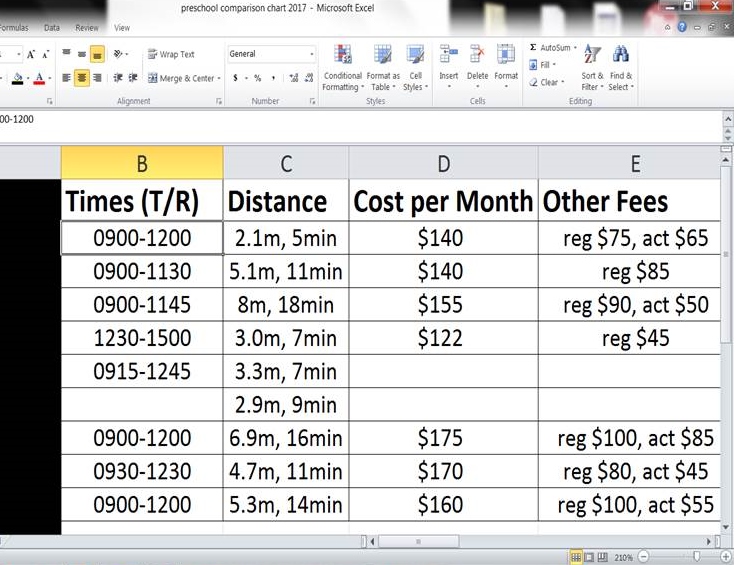Viewport: 738px width, 565px height.
Task: Toggle the Bottom Align button
Action: click(97, 55)
